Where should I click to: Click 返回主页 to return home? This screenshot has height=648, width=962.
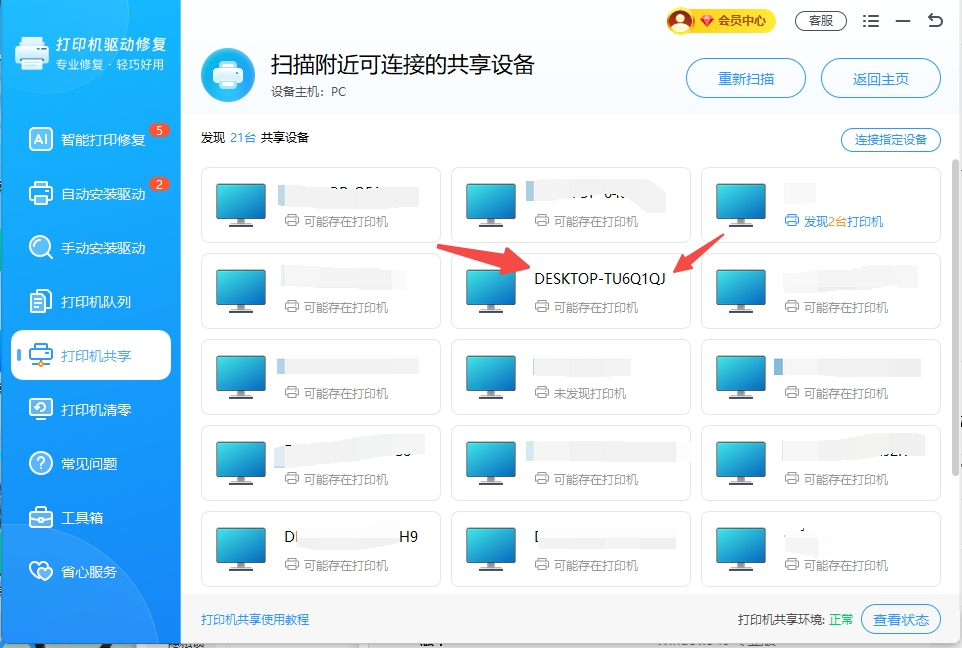880,78
